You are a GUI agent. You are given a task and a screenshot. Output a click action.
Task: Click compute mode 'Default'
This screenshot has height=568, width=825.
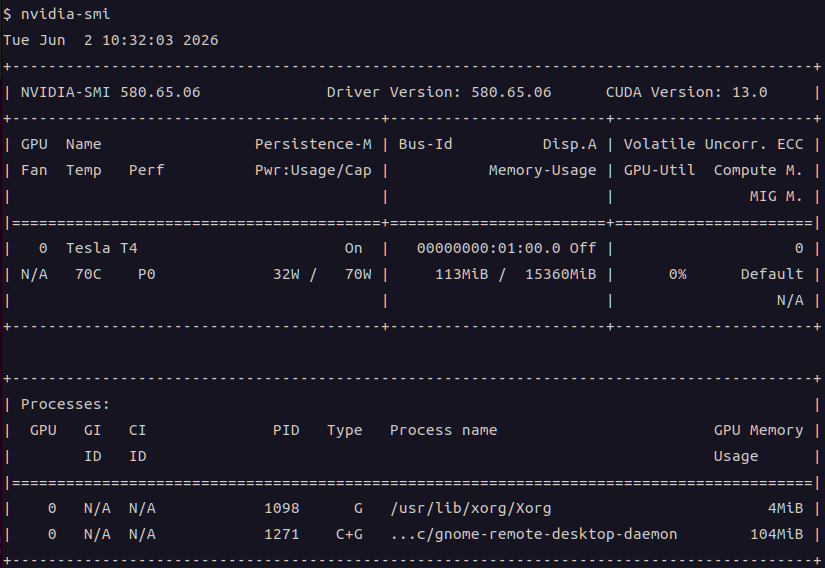pos(772,275)
